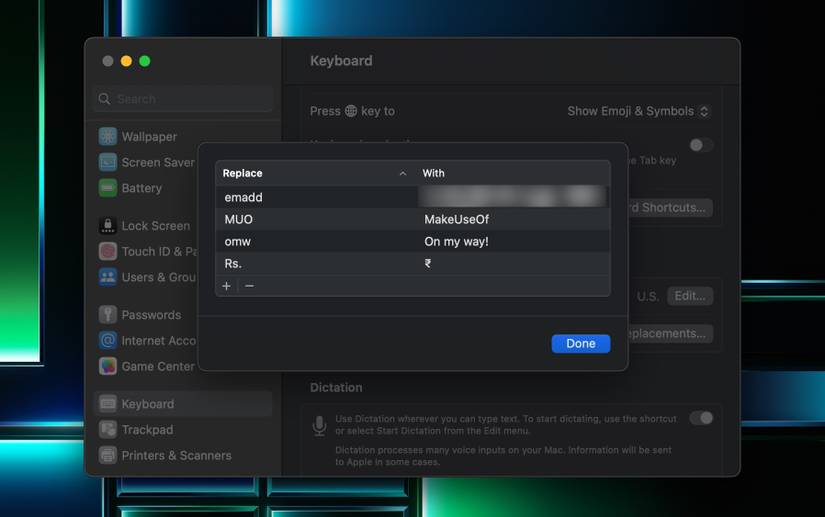
Task: Click the Search field in sidebar
Action: 183,99
